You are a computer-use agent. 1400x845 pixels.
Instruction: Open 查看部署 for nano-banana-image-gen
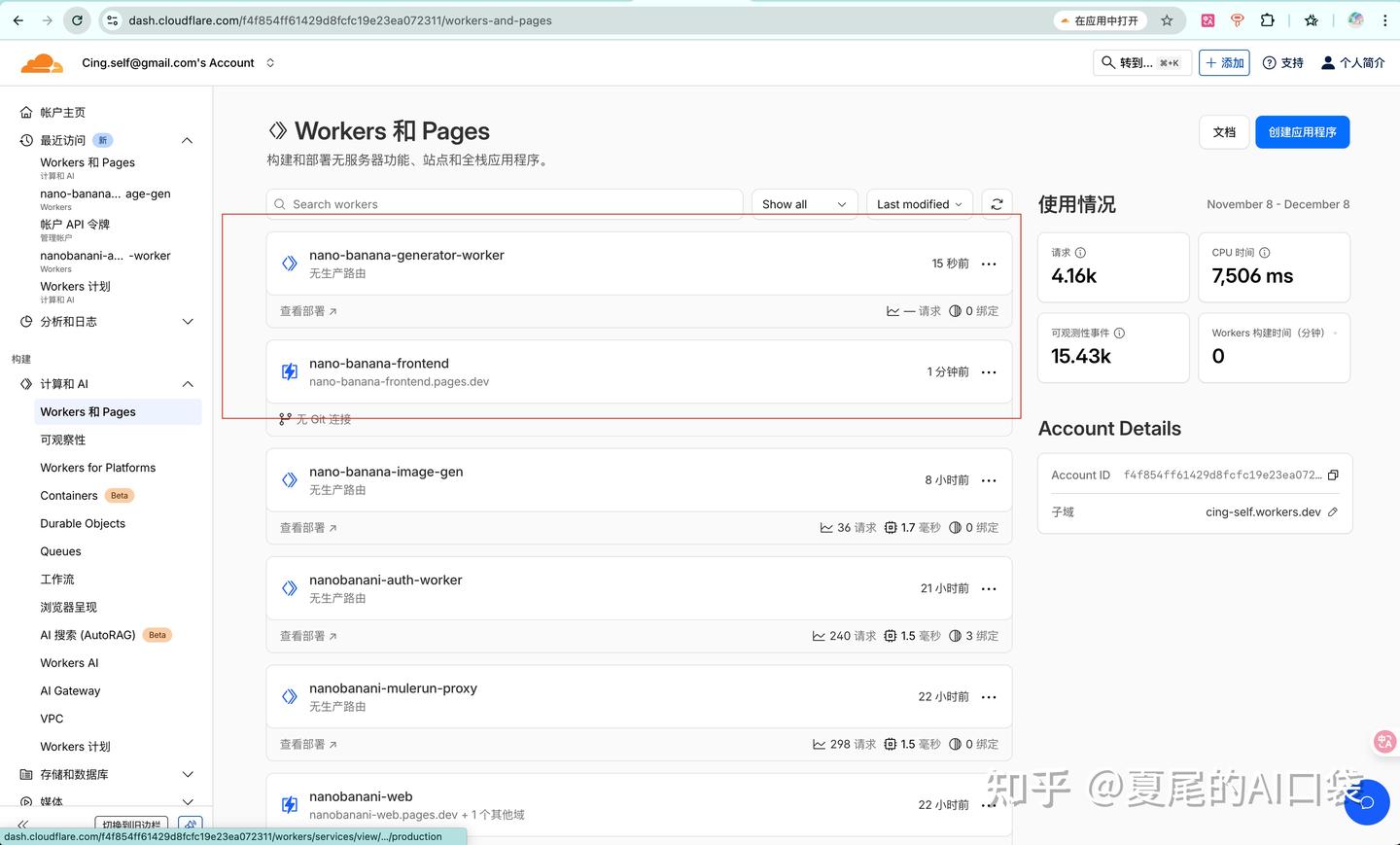[x=302, y=527]
